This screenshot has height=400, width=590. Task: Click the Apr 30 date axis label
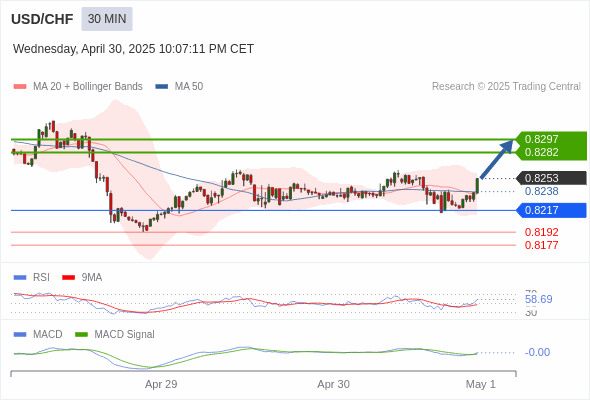click(333, 384)
